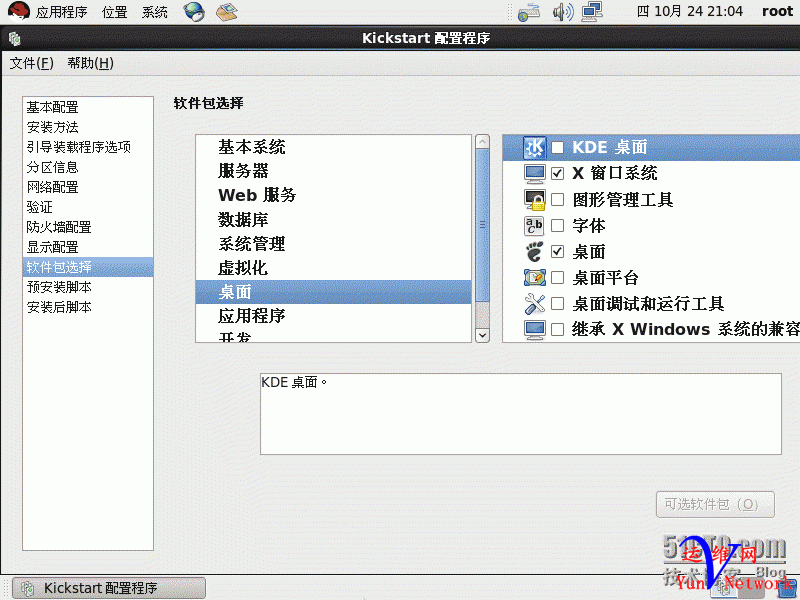The image size is (800, 600).
Task: Select the Web 服务 category
Action: click(334, 195)
